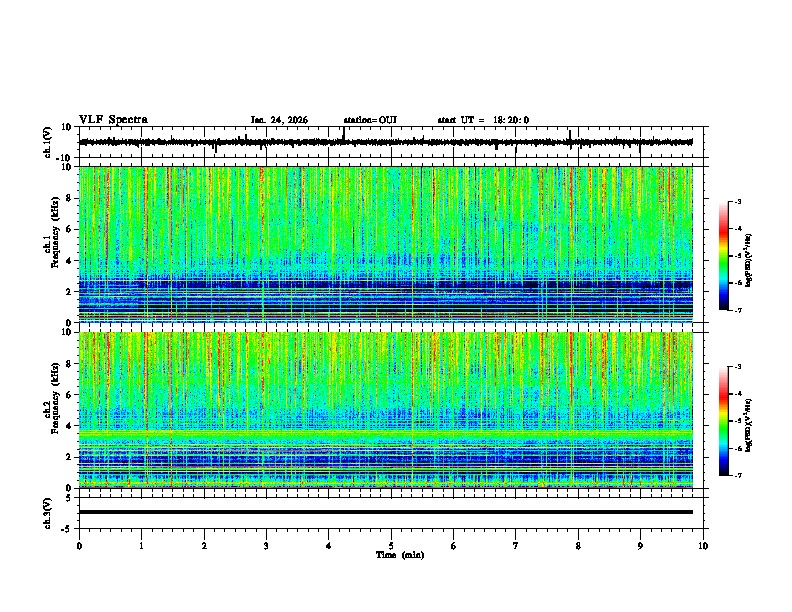This screenshot has width=792, height=612.
Task: Click the "VLF Spectra" plot title
Action: [113, 120]
